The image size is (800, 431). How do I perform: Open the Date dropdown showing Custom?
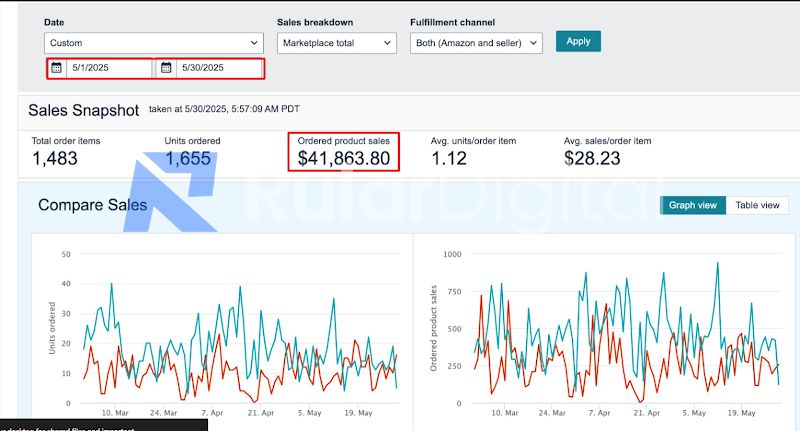tap(154, 43)
